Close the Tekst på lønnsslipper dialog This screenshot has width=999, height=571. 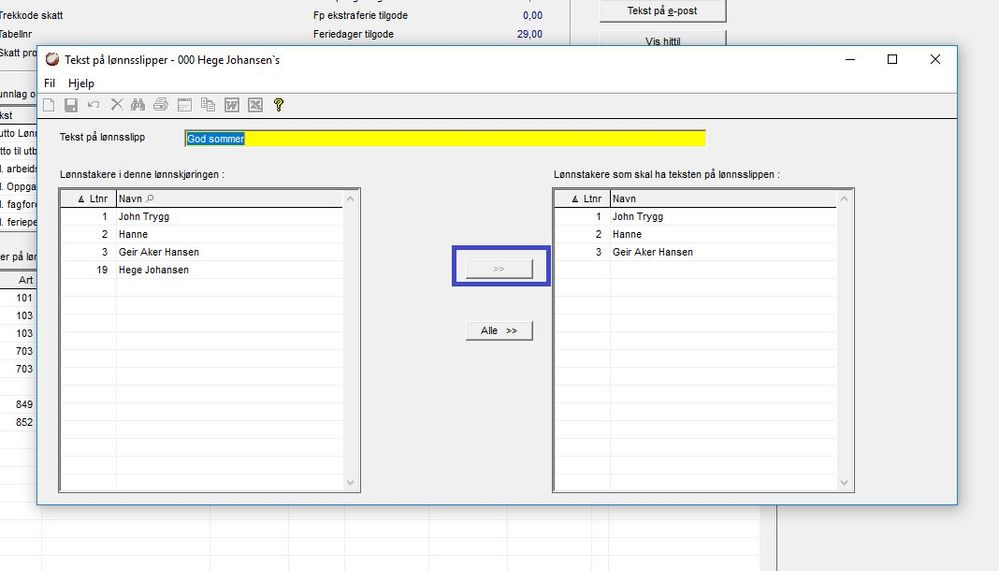(x=935, y=59)
